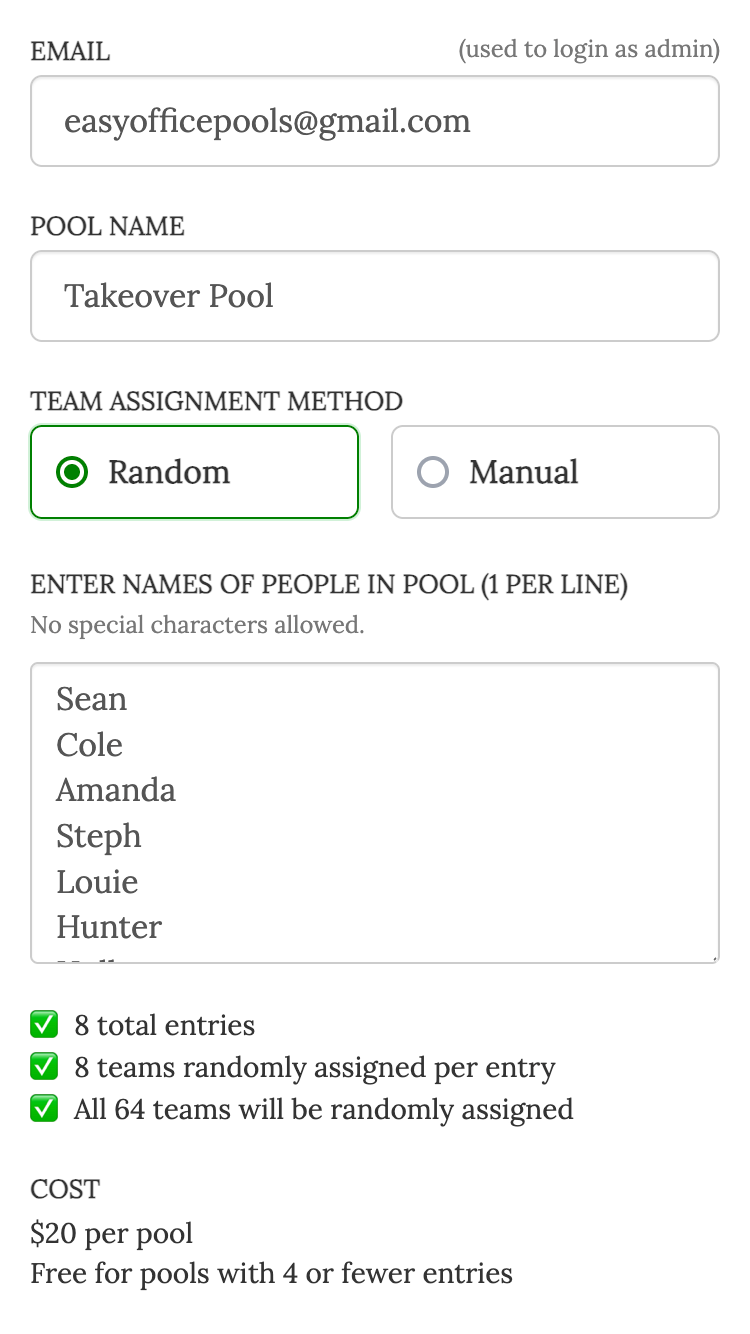Click the checkmark next to teams randomly assigned
Screen dimensions: 750x1334
point(44,1066)
